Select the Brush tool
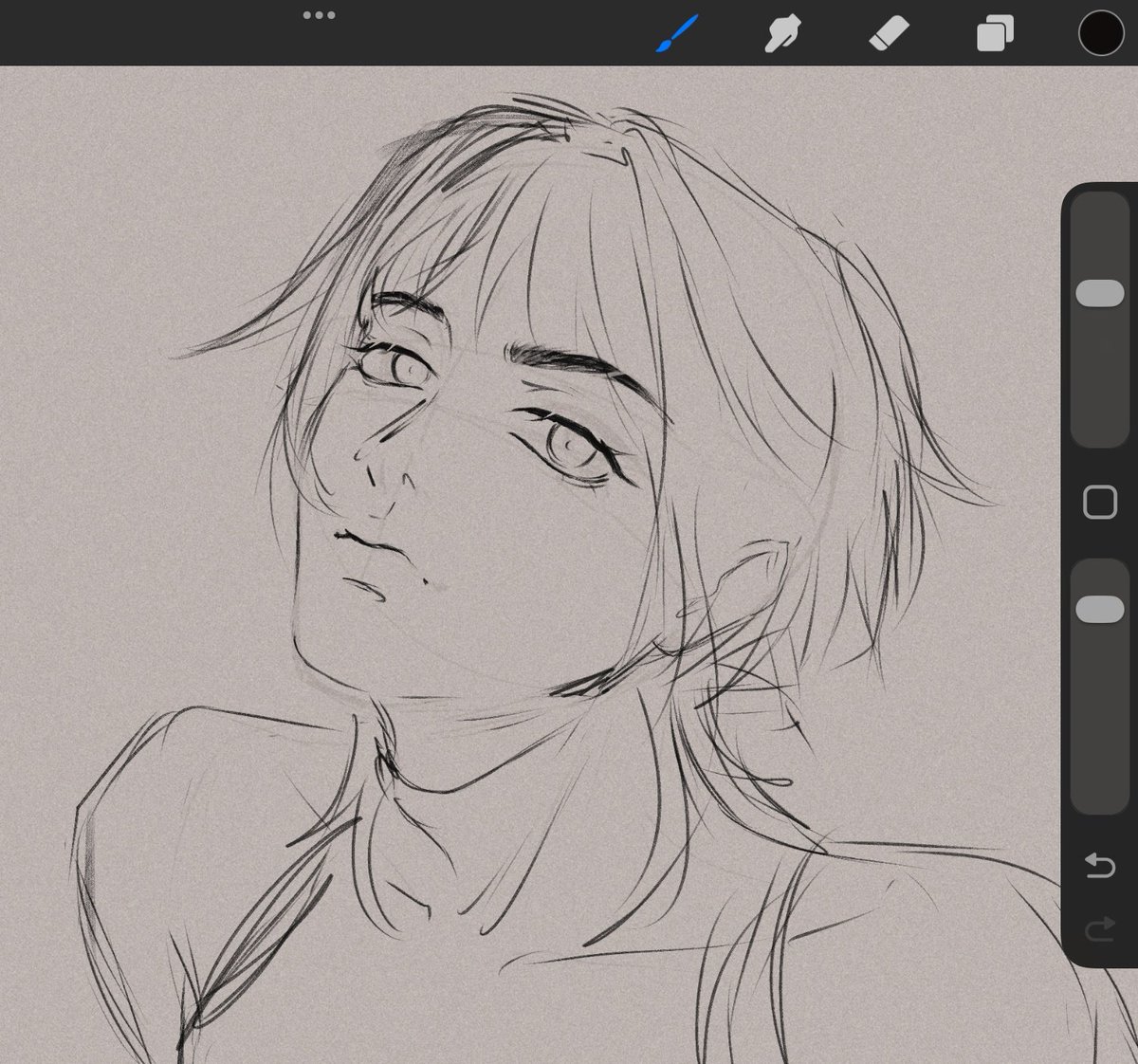The width and height of the screenshot is (1138, 1064). point(678,34)
